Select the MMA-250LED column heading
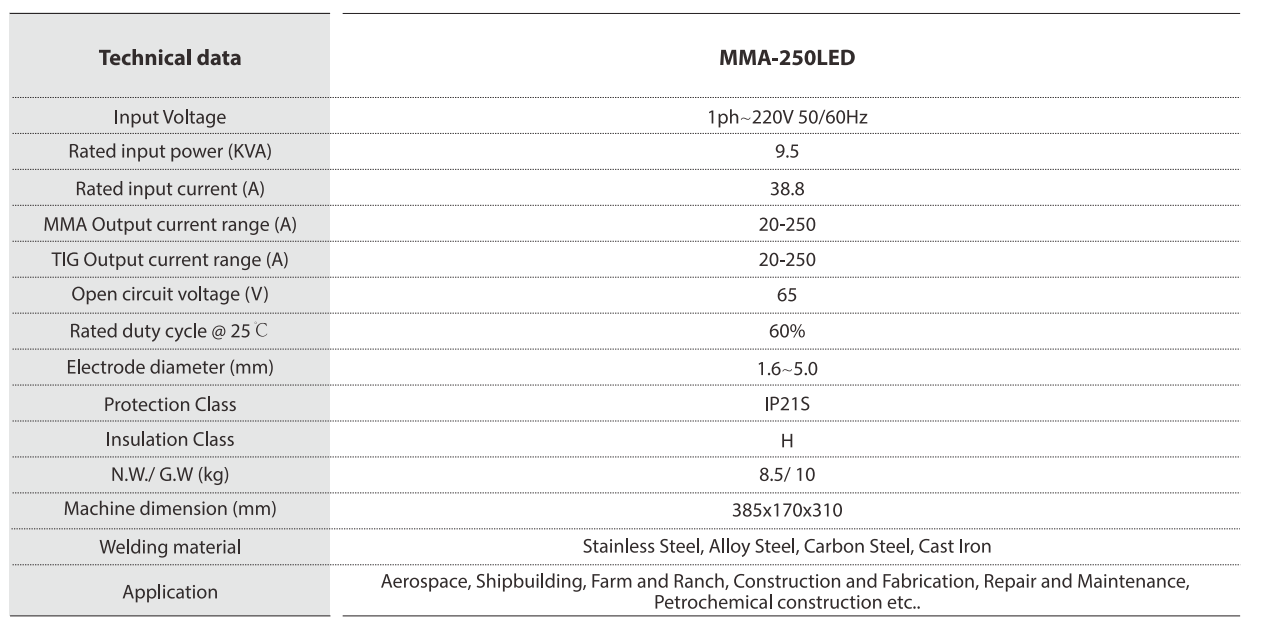Viewport: 1264px width, 626px height. pos(787,58)
